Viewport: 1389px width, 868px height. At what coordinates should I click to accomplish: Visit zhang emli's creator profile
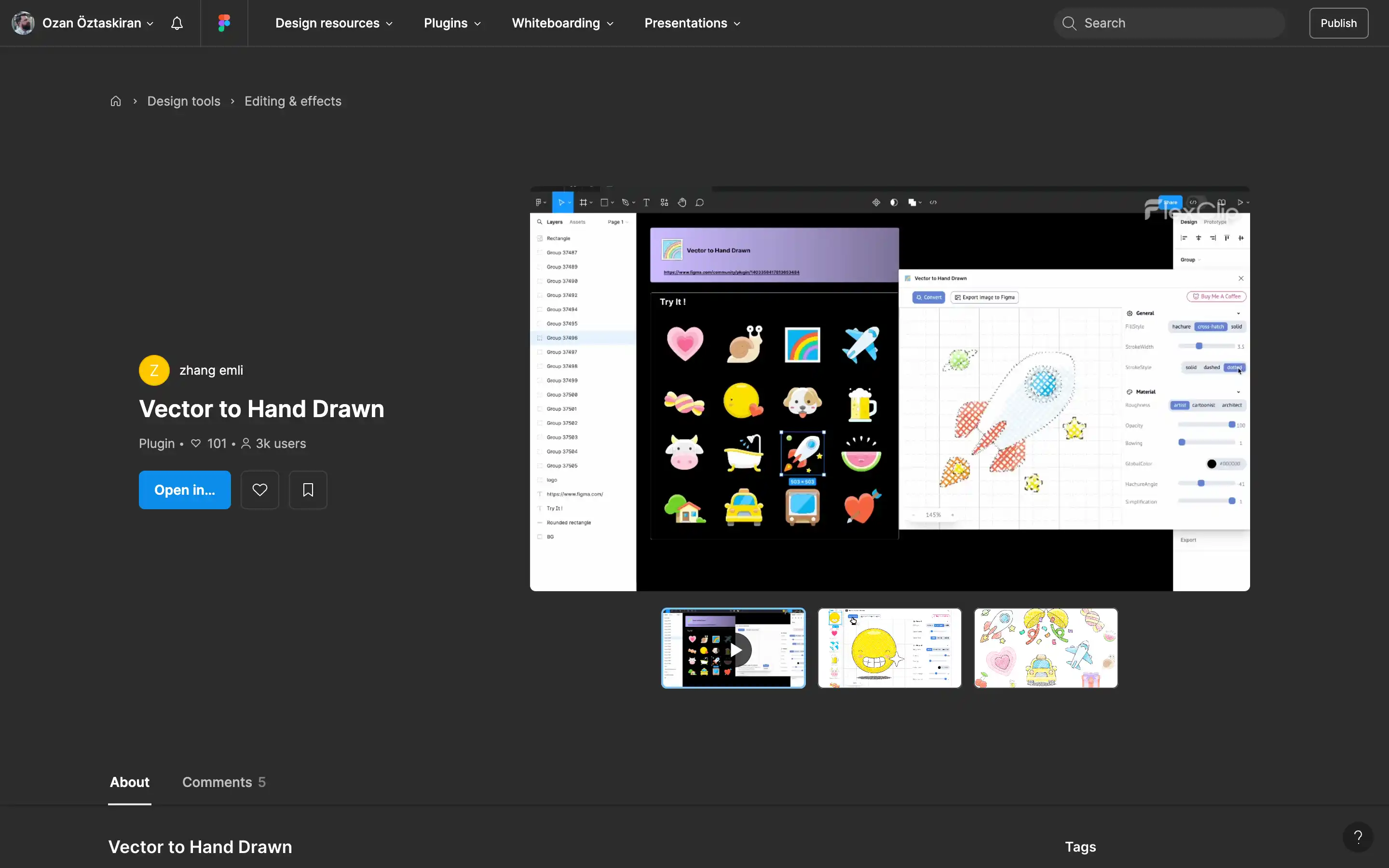191,370
